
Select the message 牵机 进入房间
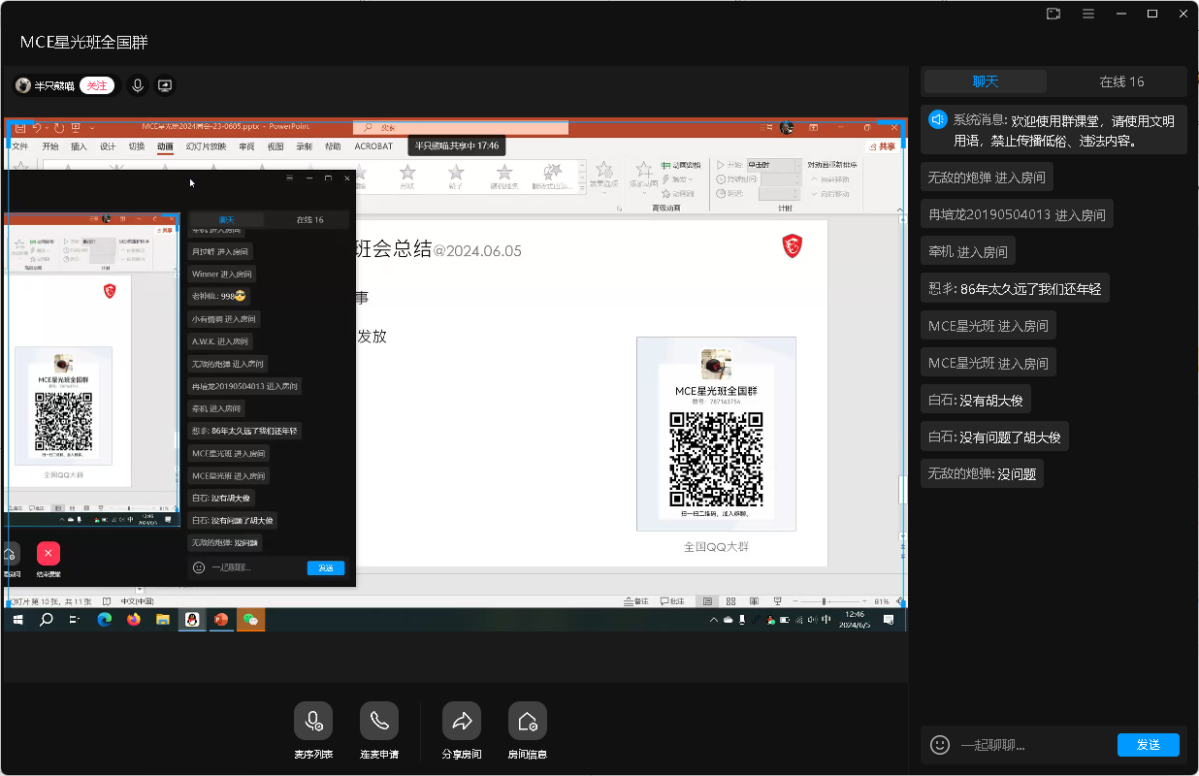[x=968, y=252]
